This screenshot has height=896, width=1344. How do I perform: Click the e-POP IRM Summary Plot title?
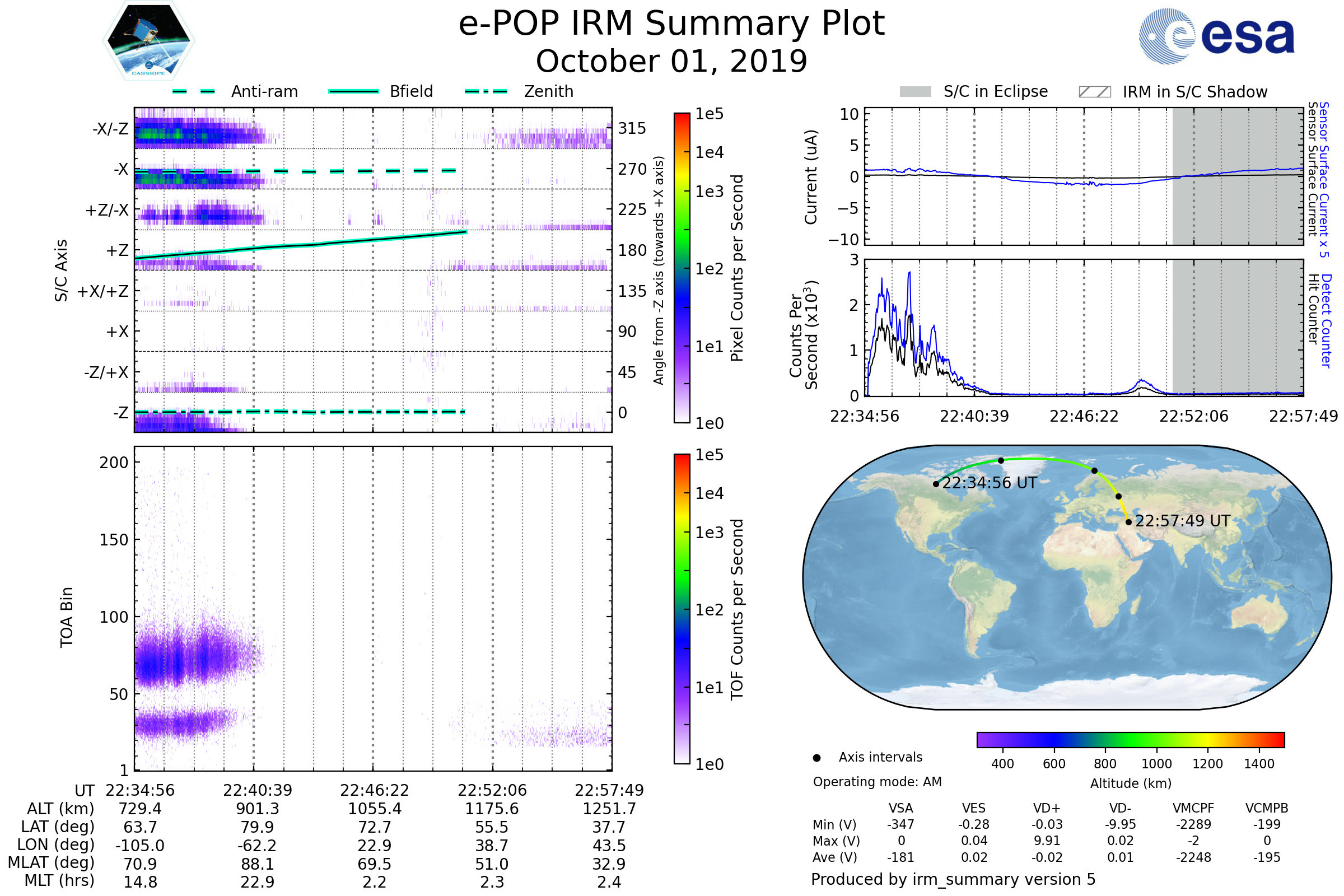pyautogui.click(x=671, y=24)
